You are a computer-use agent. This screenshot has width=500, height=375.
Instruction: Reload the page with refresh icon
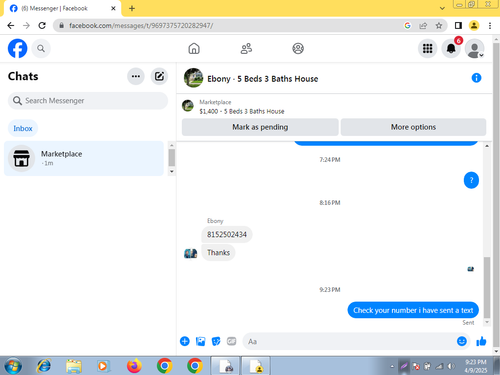tap(42, 26)
